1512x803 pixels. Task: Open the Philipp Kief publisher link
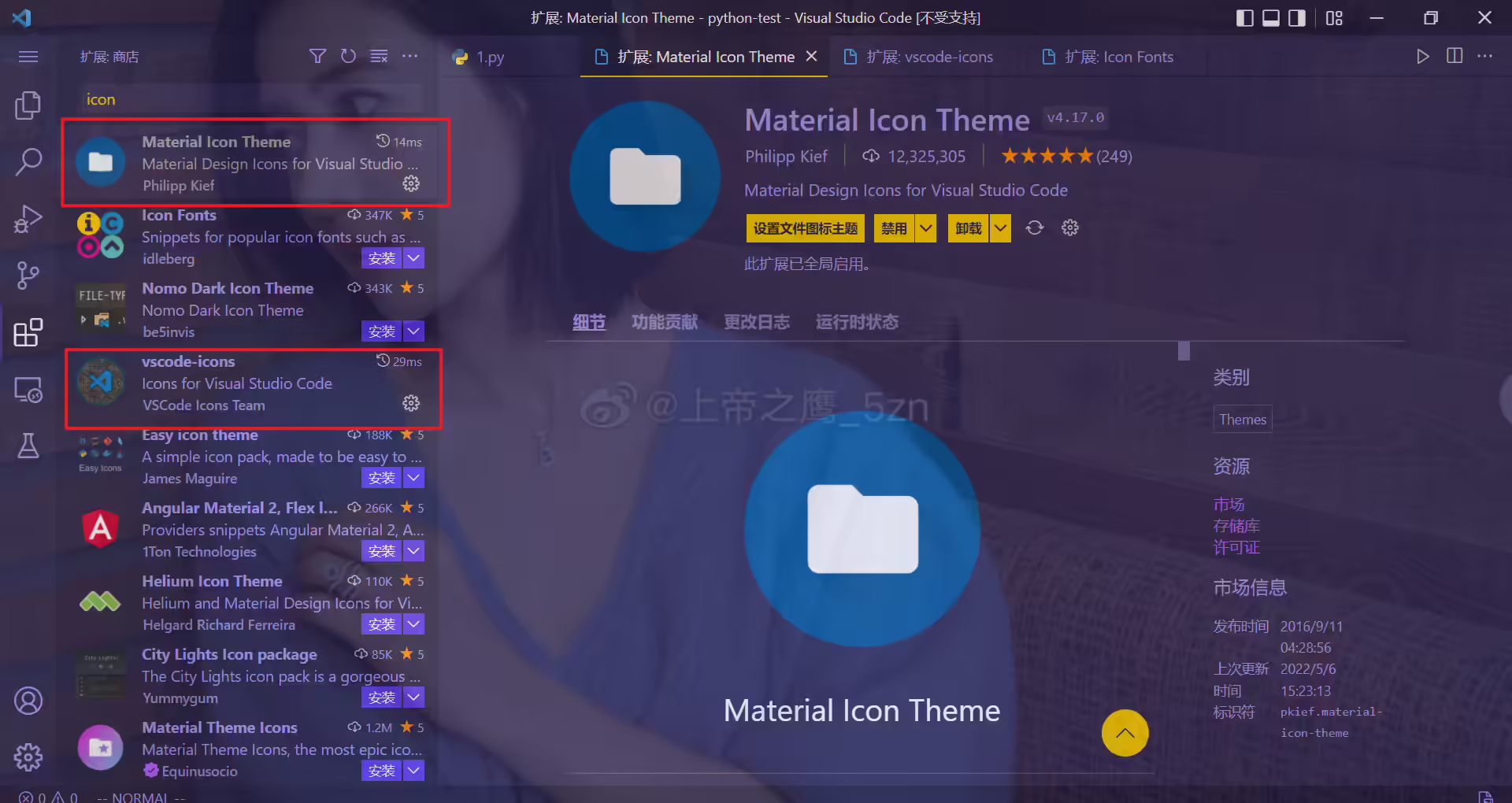[x=786, y=156]
